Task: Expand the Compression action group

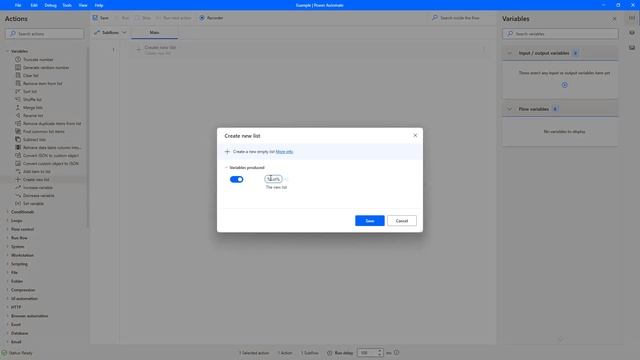Action: click(7, 290)
